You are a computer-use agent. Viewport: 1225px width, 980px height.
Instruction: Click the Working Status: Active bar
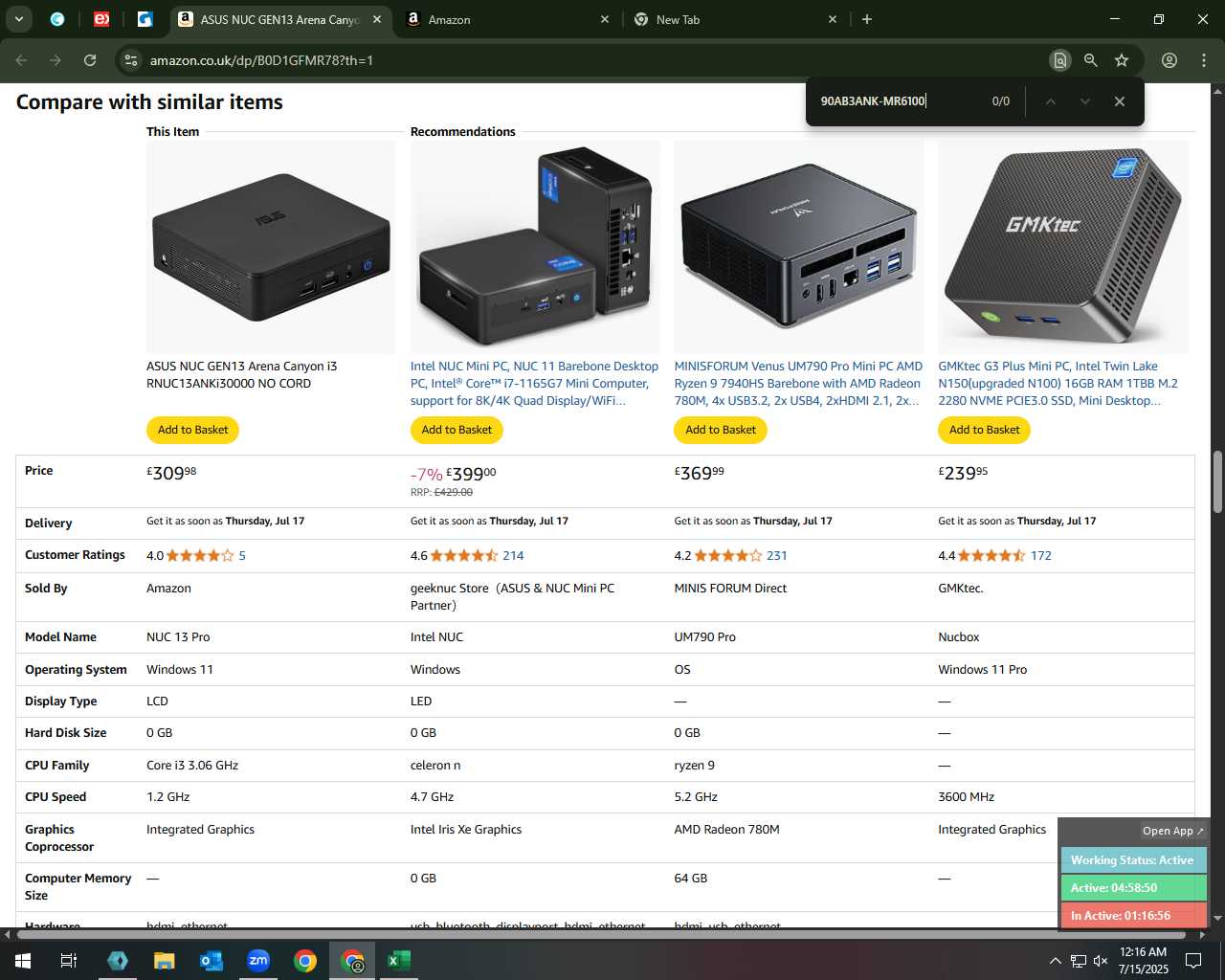[1132, 860]
